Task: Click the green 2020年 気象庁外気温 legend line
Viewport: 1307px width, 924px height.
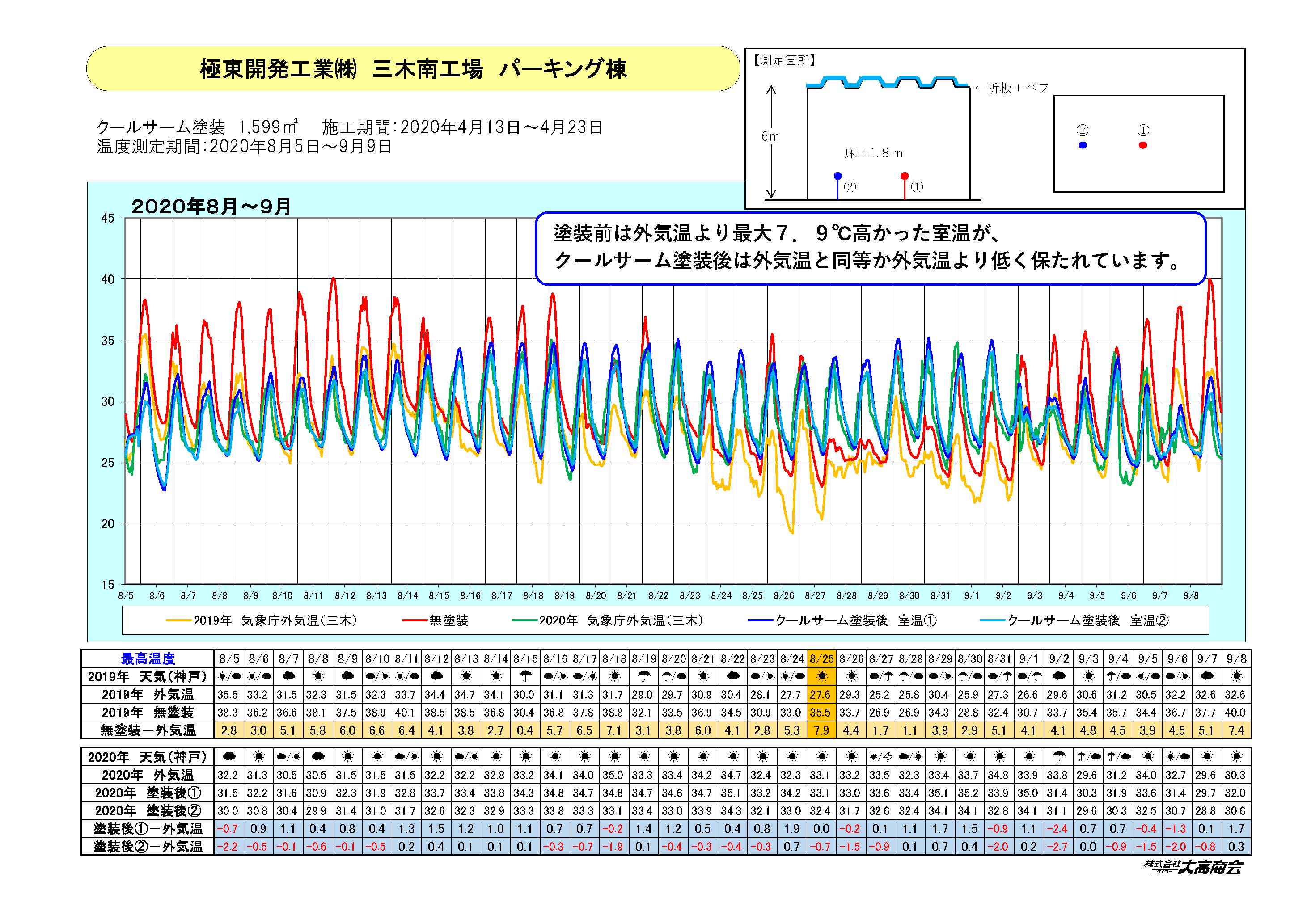Action: point(525,620)
